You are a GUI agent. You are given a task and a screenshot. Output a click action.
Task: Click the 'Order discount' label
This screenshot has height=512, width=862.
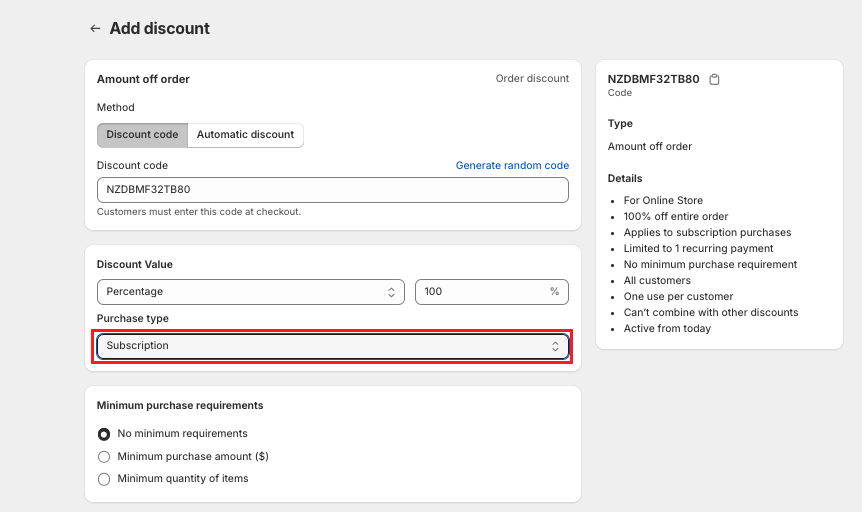click(532, 79)
